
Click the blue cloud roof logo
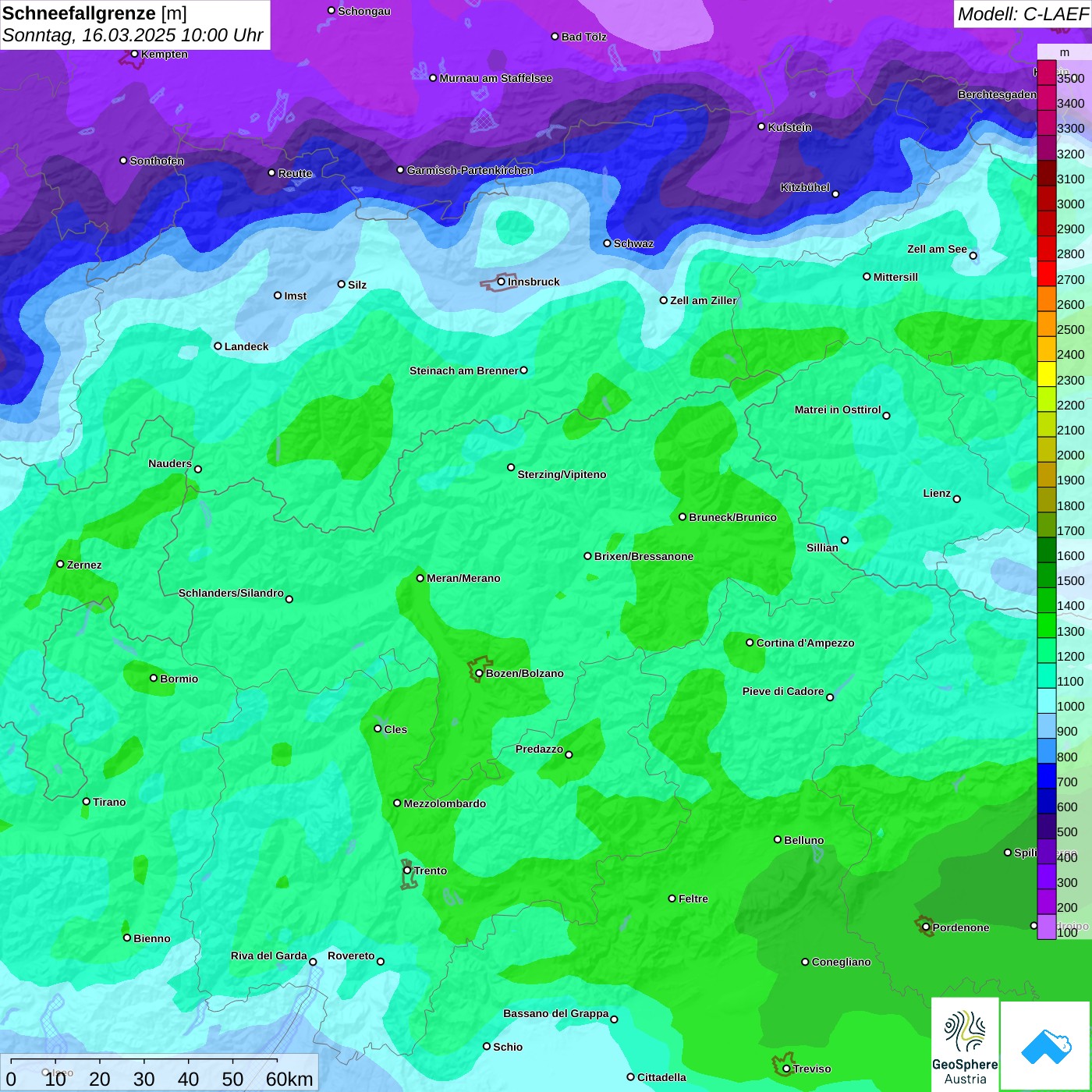click(x=1046, y=1046)
